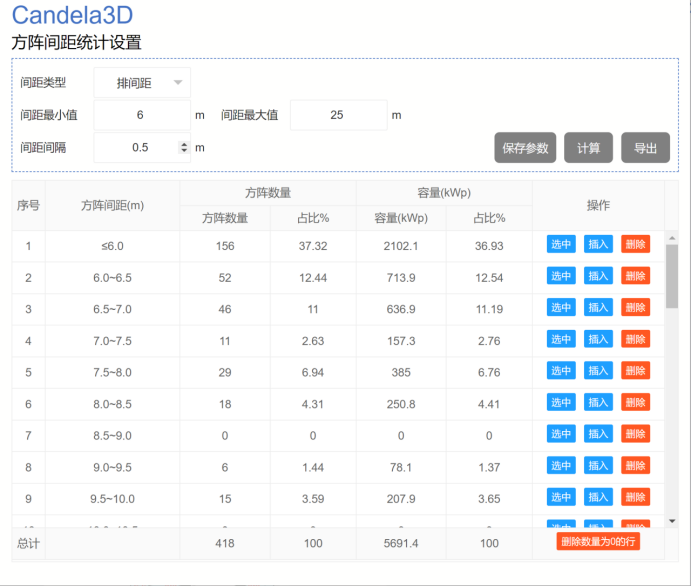The width and height of the screenshot is (692, 586).
Task: Click 插入 in row 9.0~9.5
Action: pos(598,466)
